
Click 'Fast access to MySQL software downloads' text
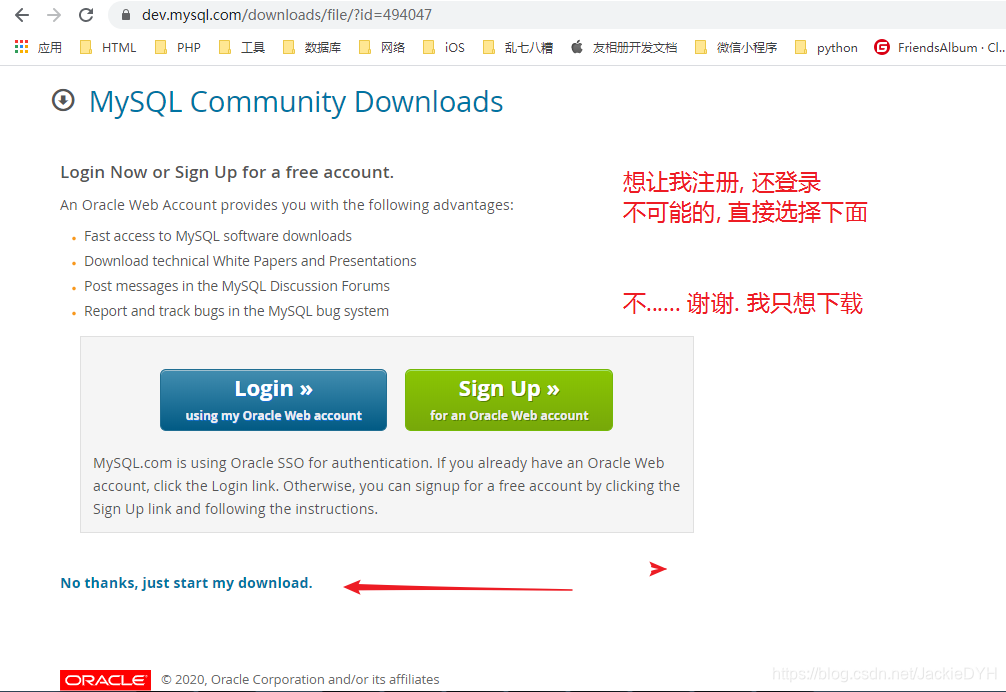pyautogui.click(x=217, y=236)
